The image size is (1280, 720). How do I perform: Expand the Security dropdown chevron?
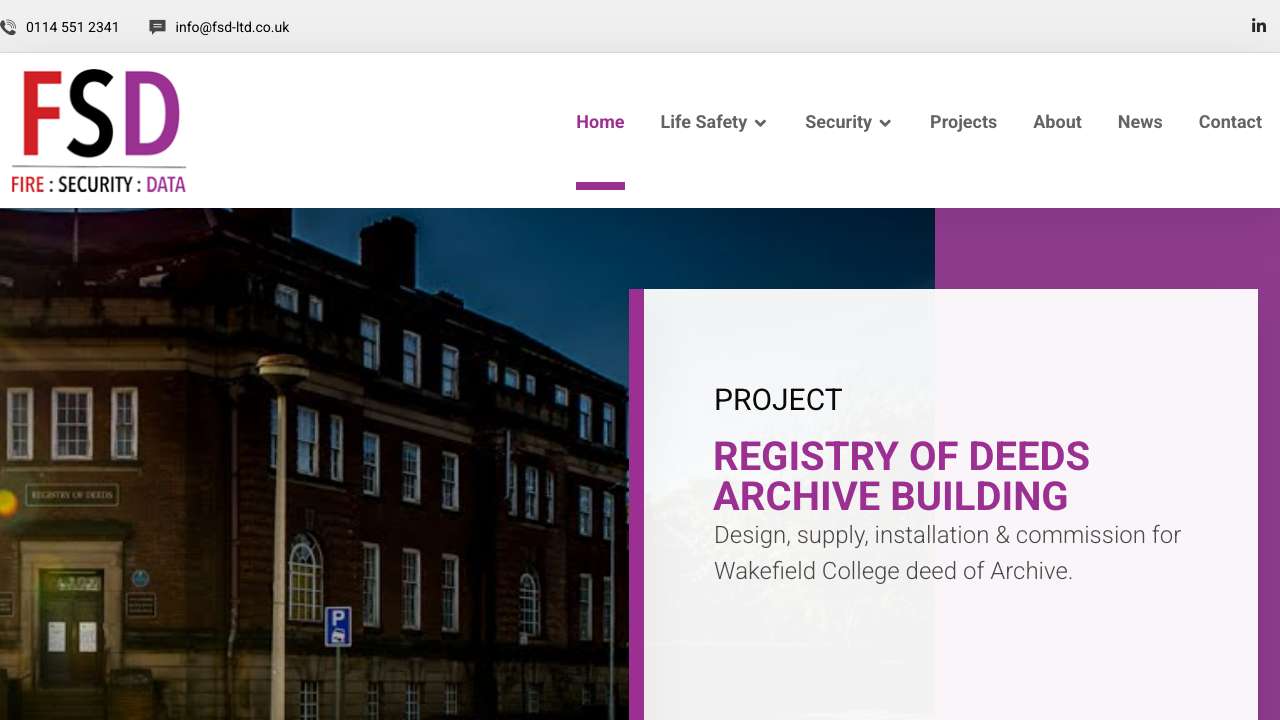pos(885,123)
